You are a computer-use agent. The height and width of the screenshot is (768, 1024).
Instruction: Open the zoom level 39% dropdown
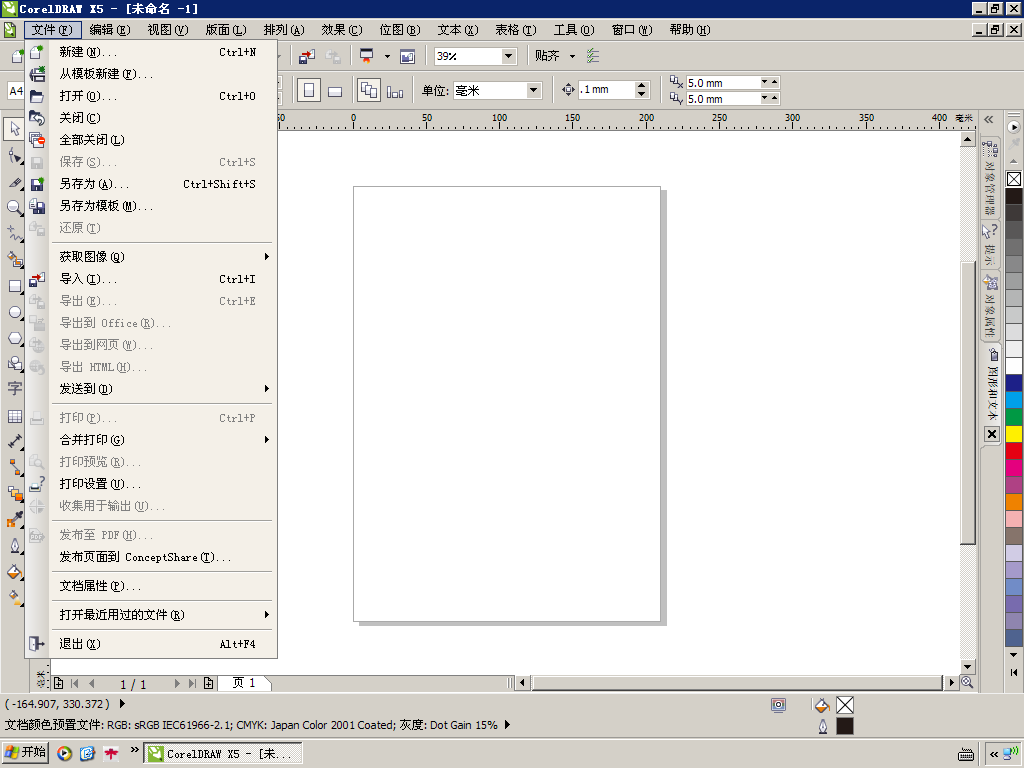coord(508,56)
